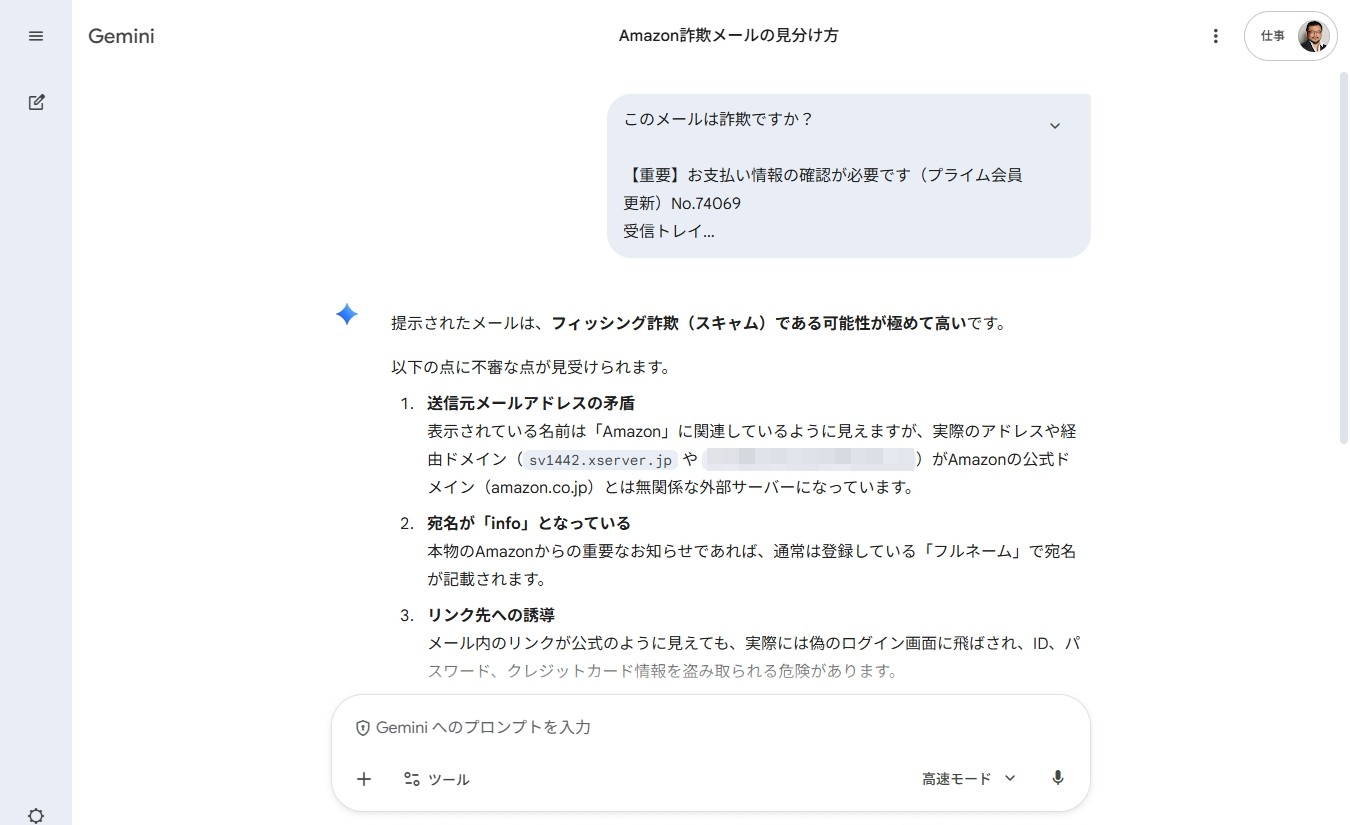Image resolution: width=1350 pixels, height=825 pixels.
Task: Focus the Gemini へのプロンプトを入力 field
Action: coord(700,728)
